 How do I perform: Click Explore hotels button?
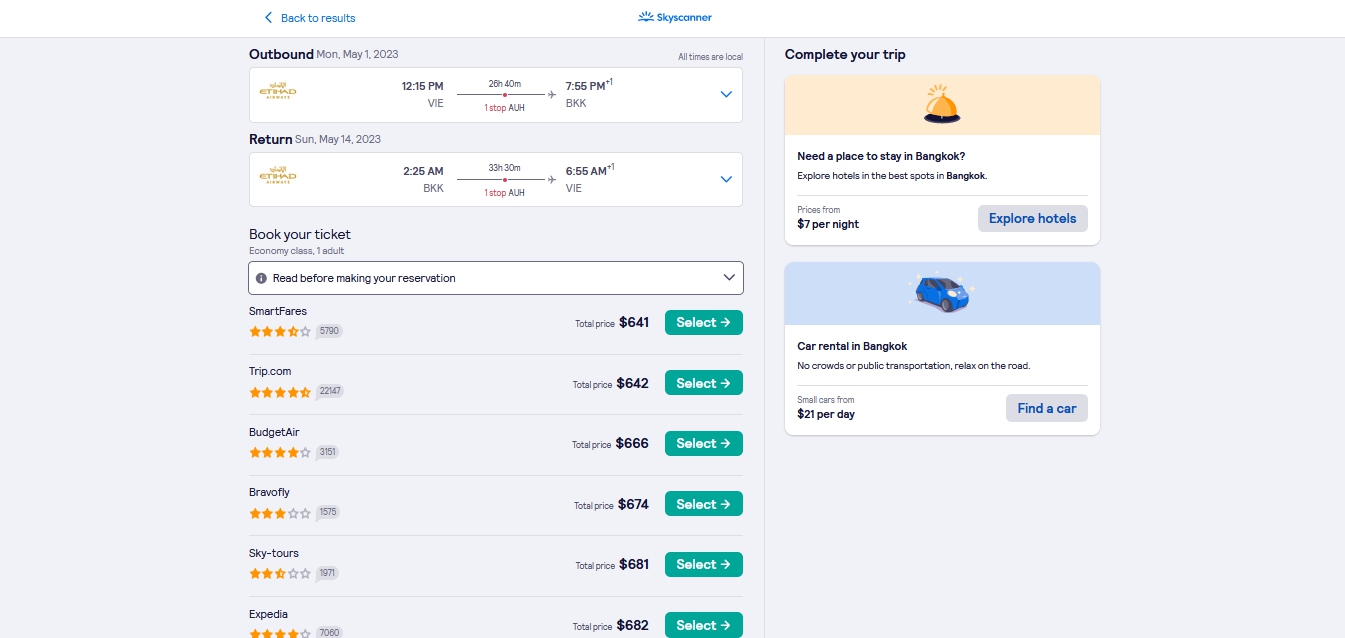click(x=1033, y=218)
